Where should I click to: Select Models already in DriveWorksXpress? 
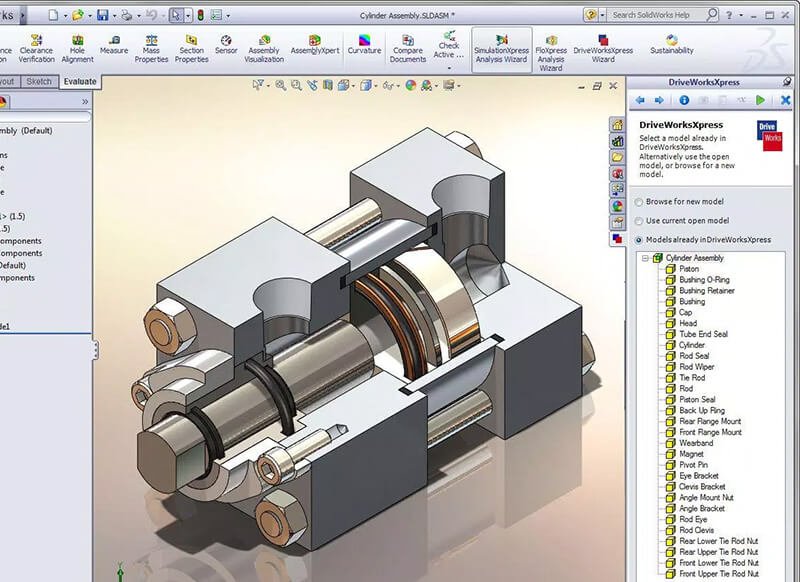coord(638,240)
